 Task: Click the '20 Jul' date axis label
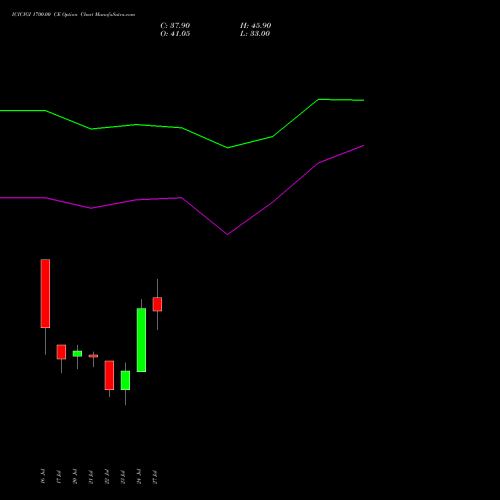(x=75, y=476)
